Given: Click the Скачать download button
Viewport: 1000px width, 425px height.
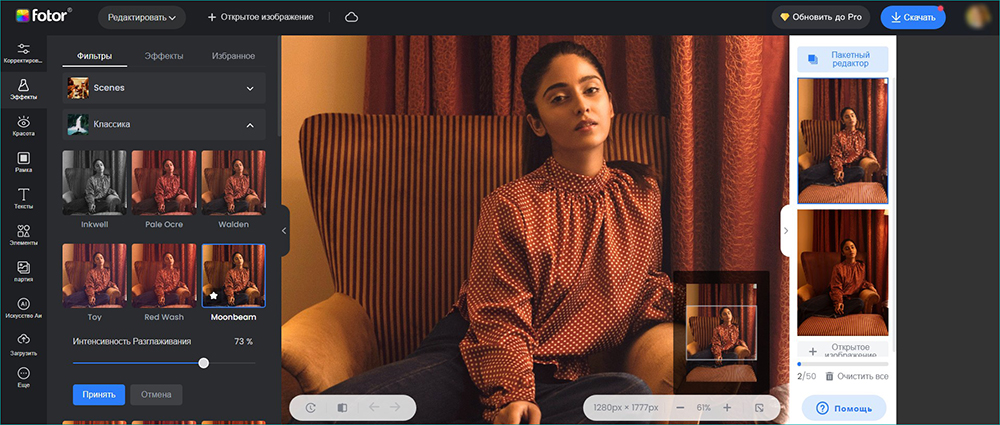Looking at the screenshot, I should click(x=912, y=17).
